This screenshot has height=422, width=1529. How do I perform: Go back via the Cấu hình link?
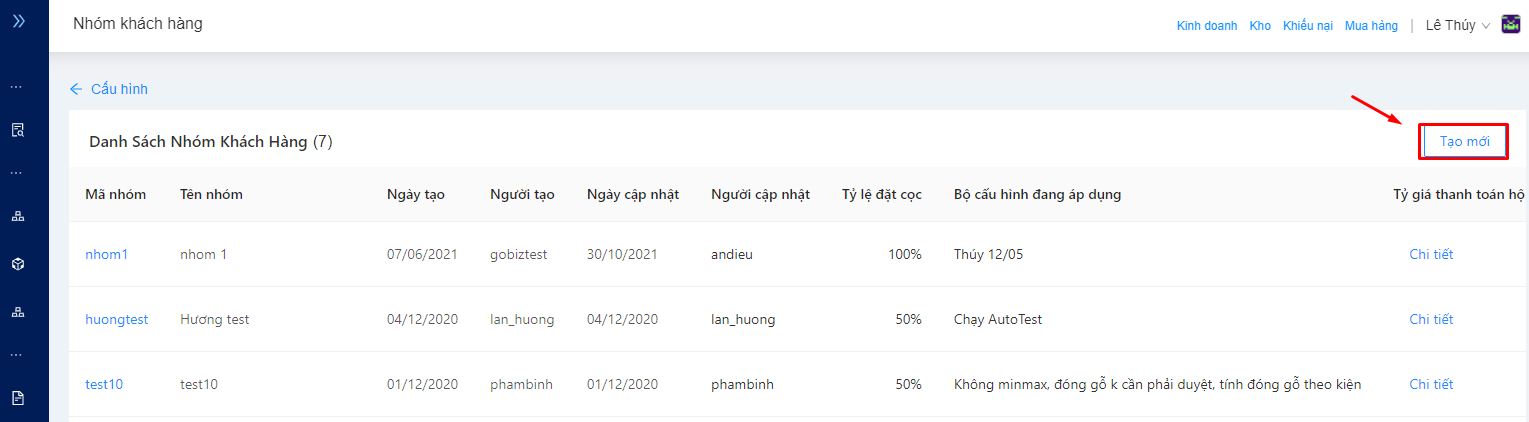click(119, 89)
